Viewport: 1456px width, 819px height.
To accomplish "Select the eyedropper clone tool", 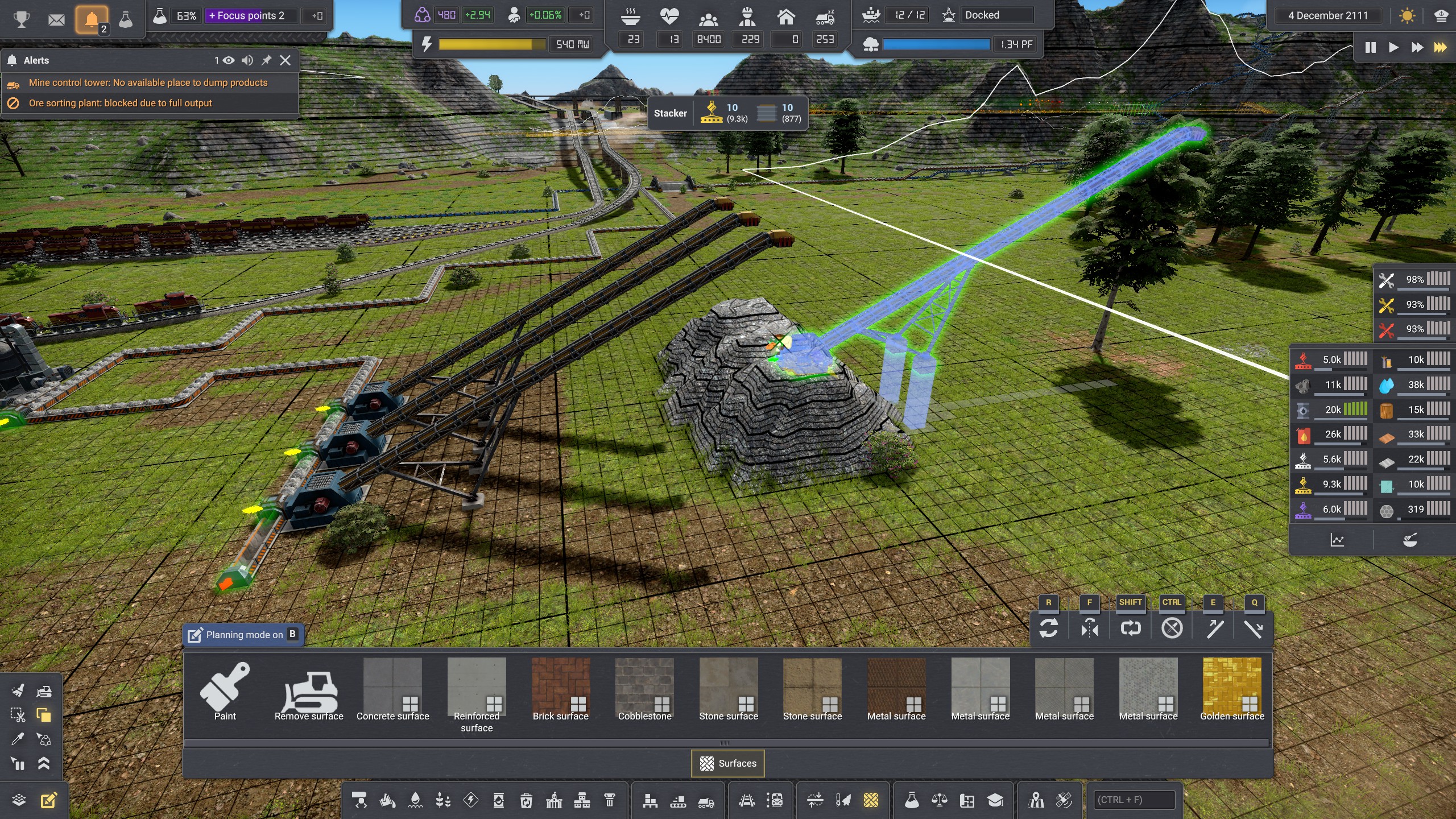I will pos(18,739).
